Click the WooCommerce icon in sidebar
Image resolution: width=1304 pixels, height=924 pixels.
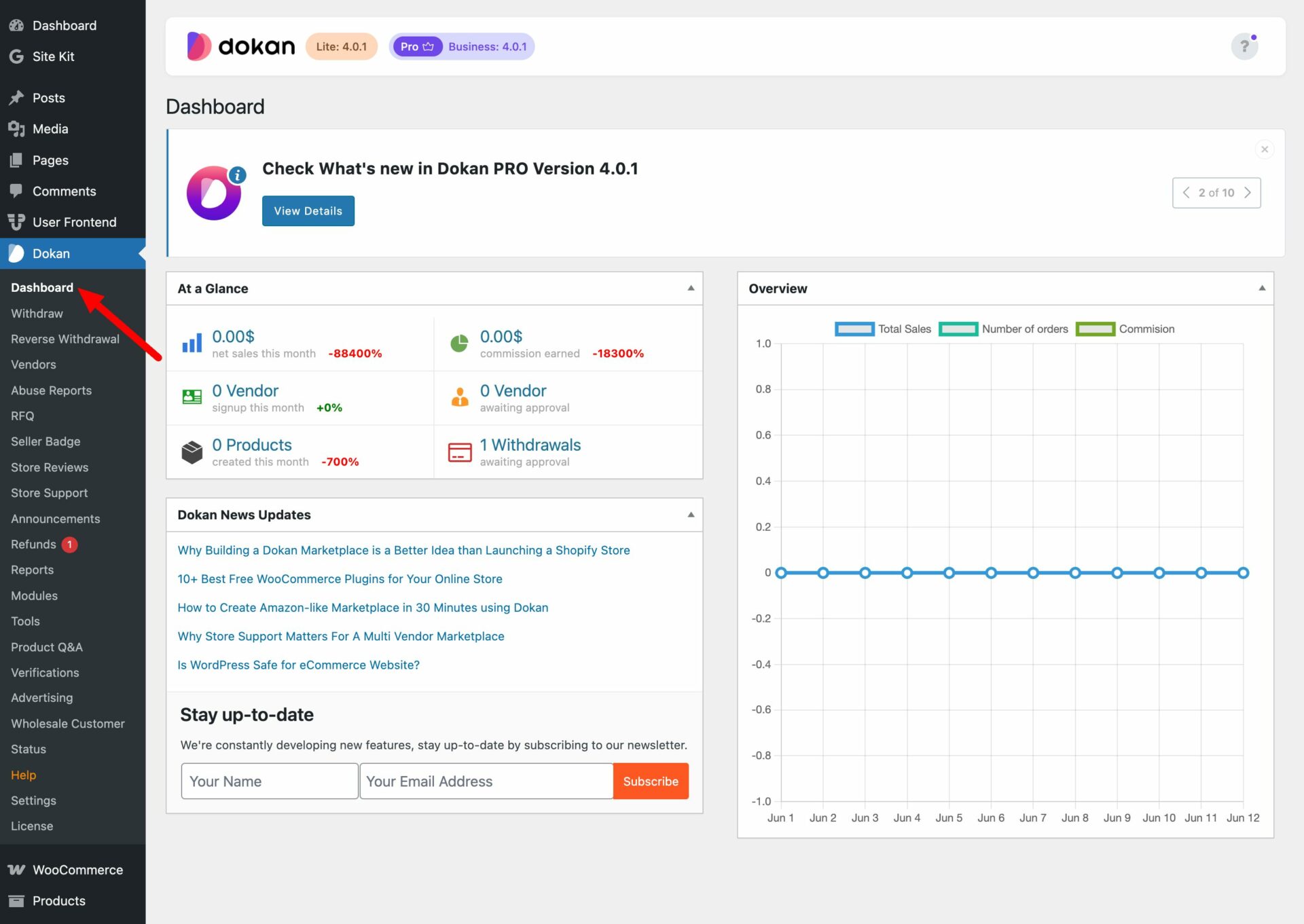tap(16, 870)
